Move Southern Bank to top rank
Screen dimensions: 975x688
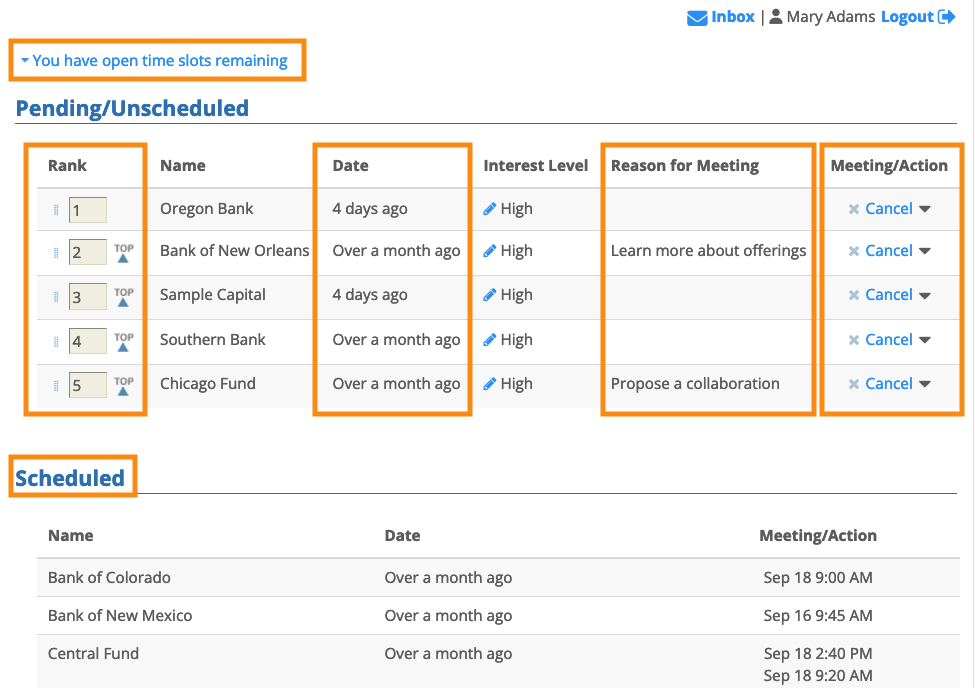(x=123, y=341)
